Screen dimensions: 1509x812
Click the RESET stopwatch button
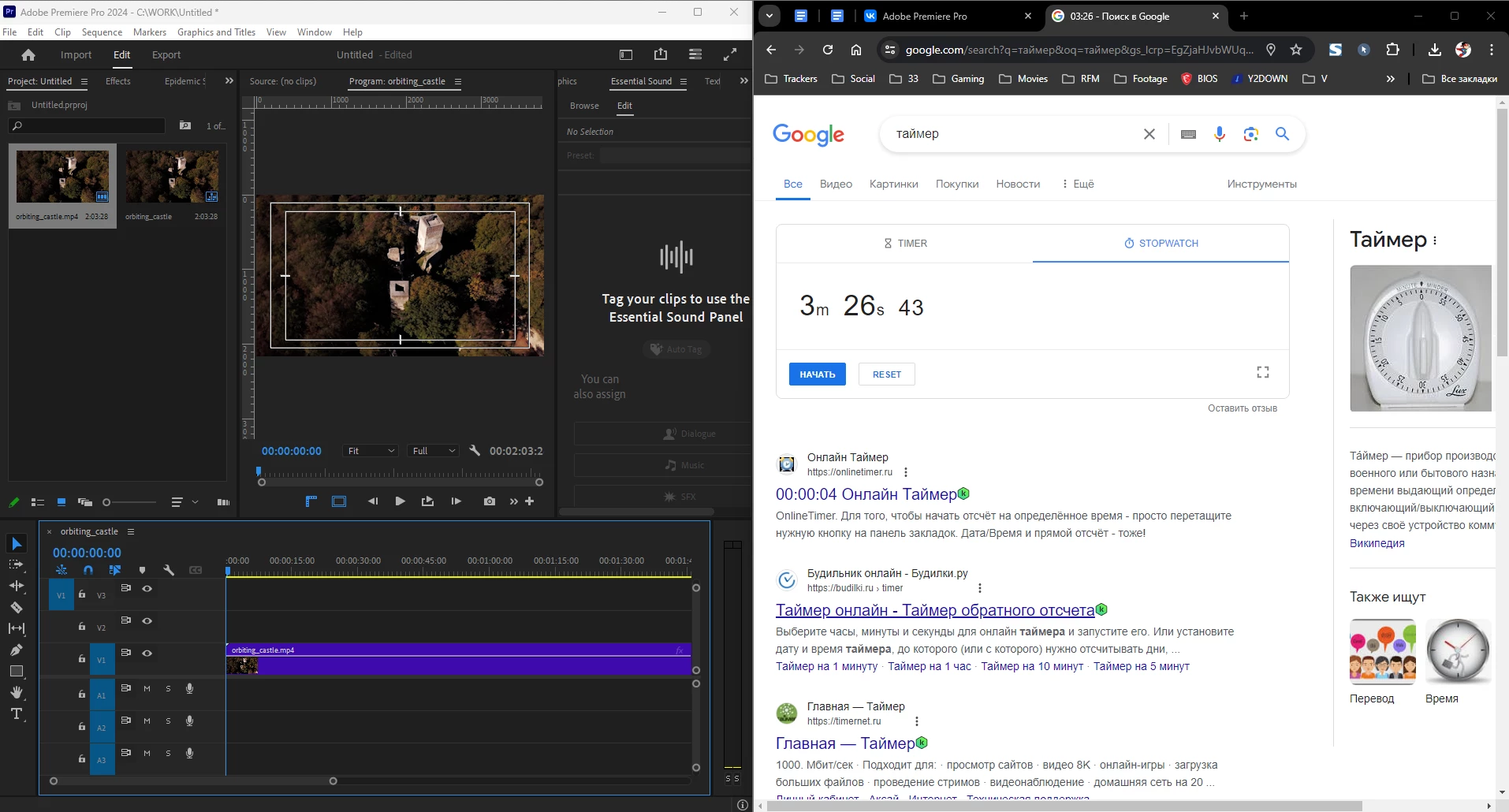click(886, 374)
